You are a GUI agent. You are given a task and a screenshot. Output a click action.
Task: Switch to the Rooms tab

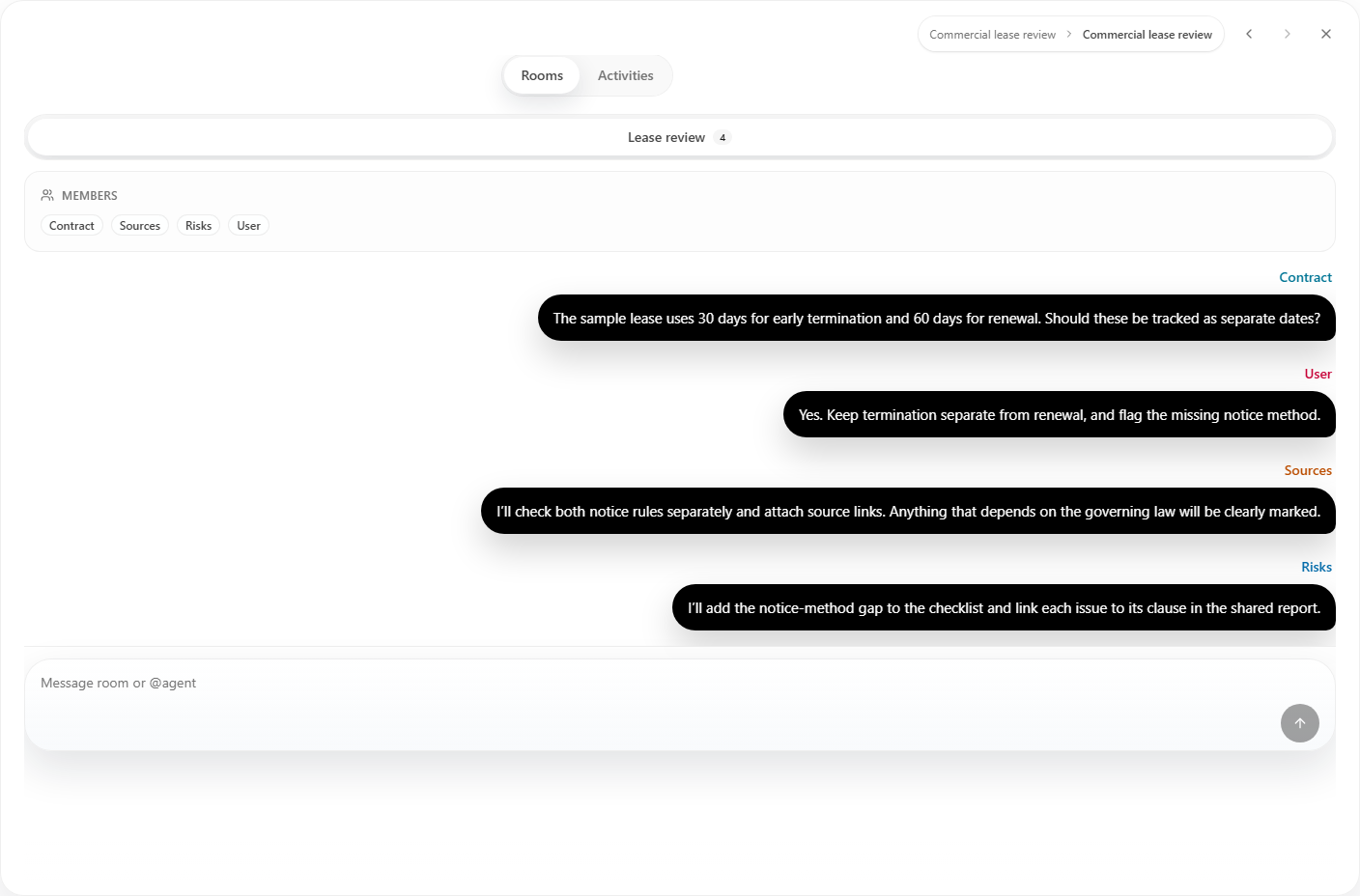[x=542, y=75]
